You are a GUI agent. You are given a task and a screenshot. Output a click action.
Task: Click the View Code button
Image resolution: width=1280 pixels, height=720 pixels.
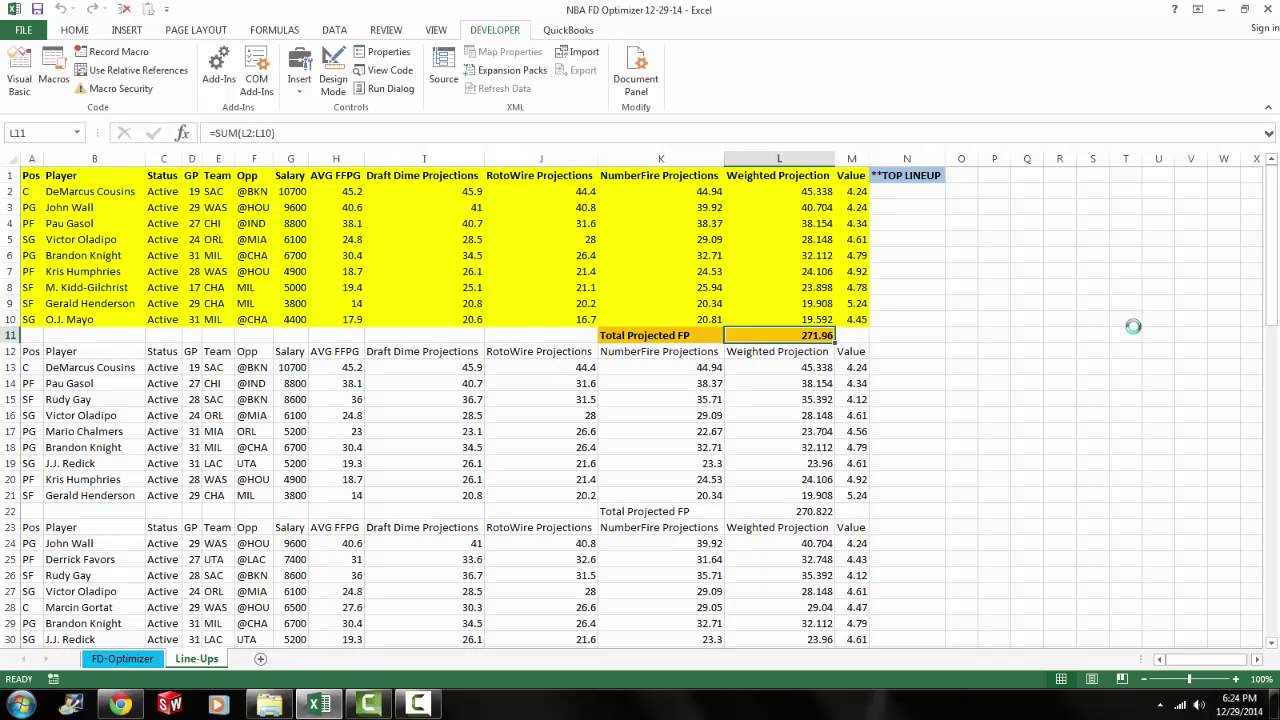click(383, 70)
